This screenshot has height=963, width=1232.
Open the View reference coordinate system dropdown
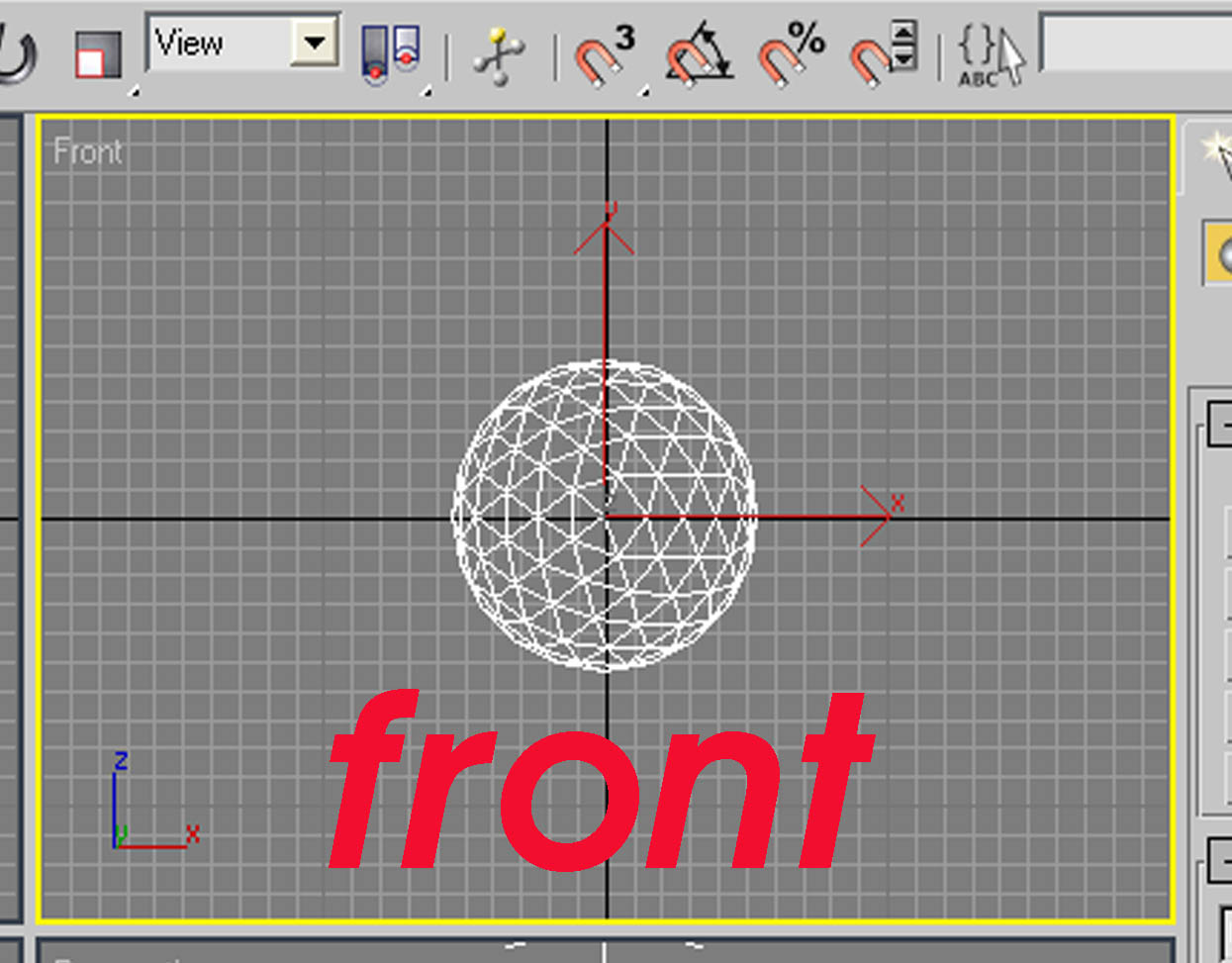point(315,44)
